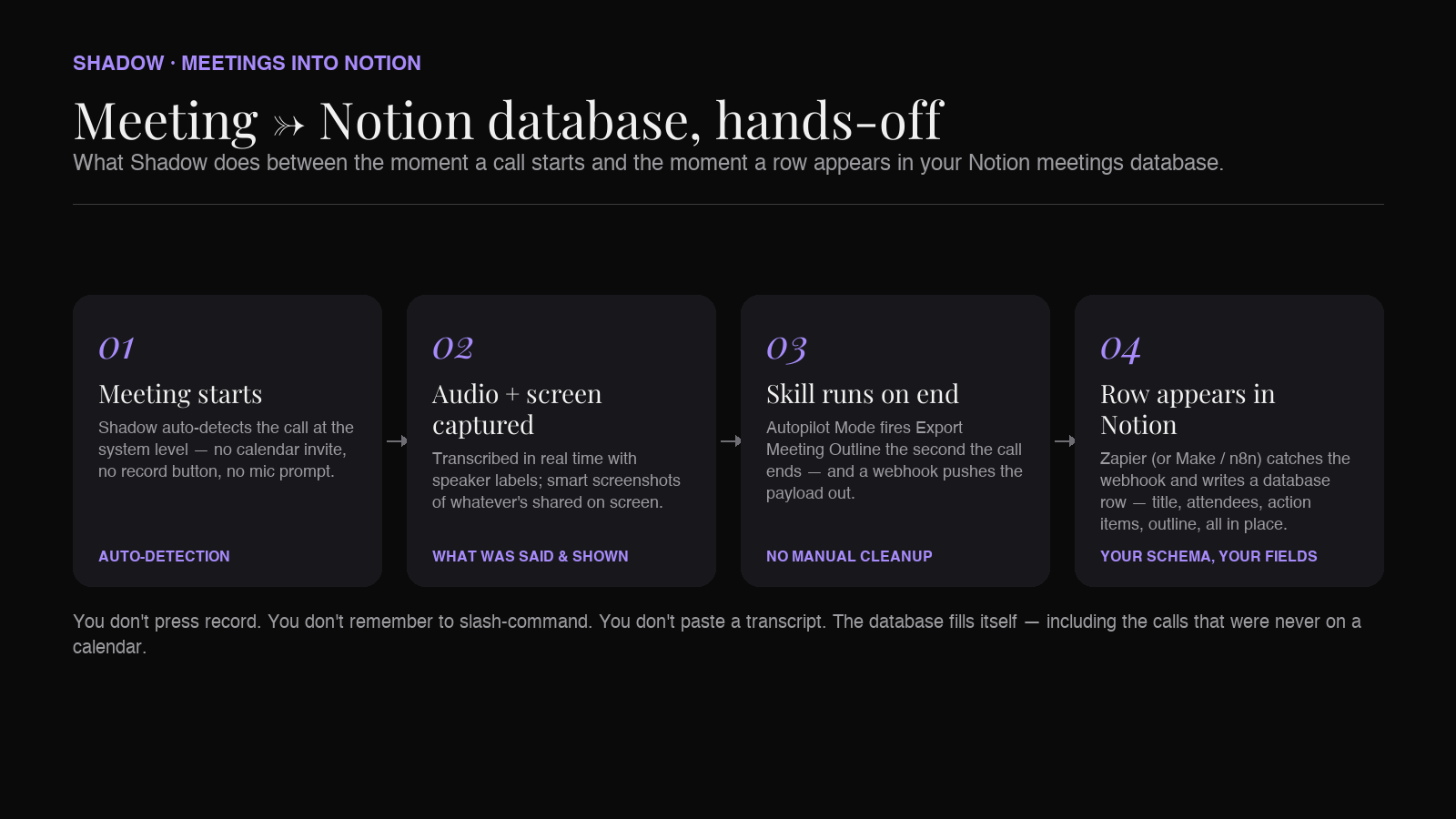
Task: Click the arrow between cards 02 and 03
Action: tap(731, 440)
